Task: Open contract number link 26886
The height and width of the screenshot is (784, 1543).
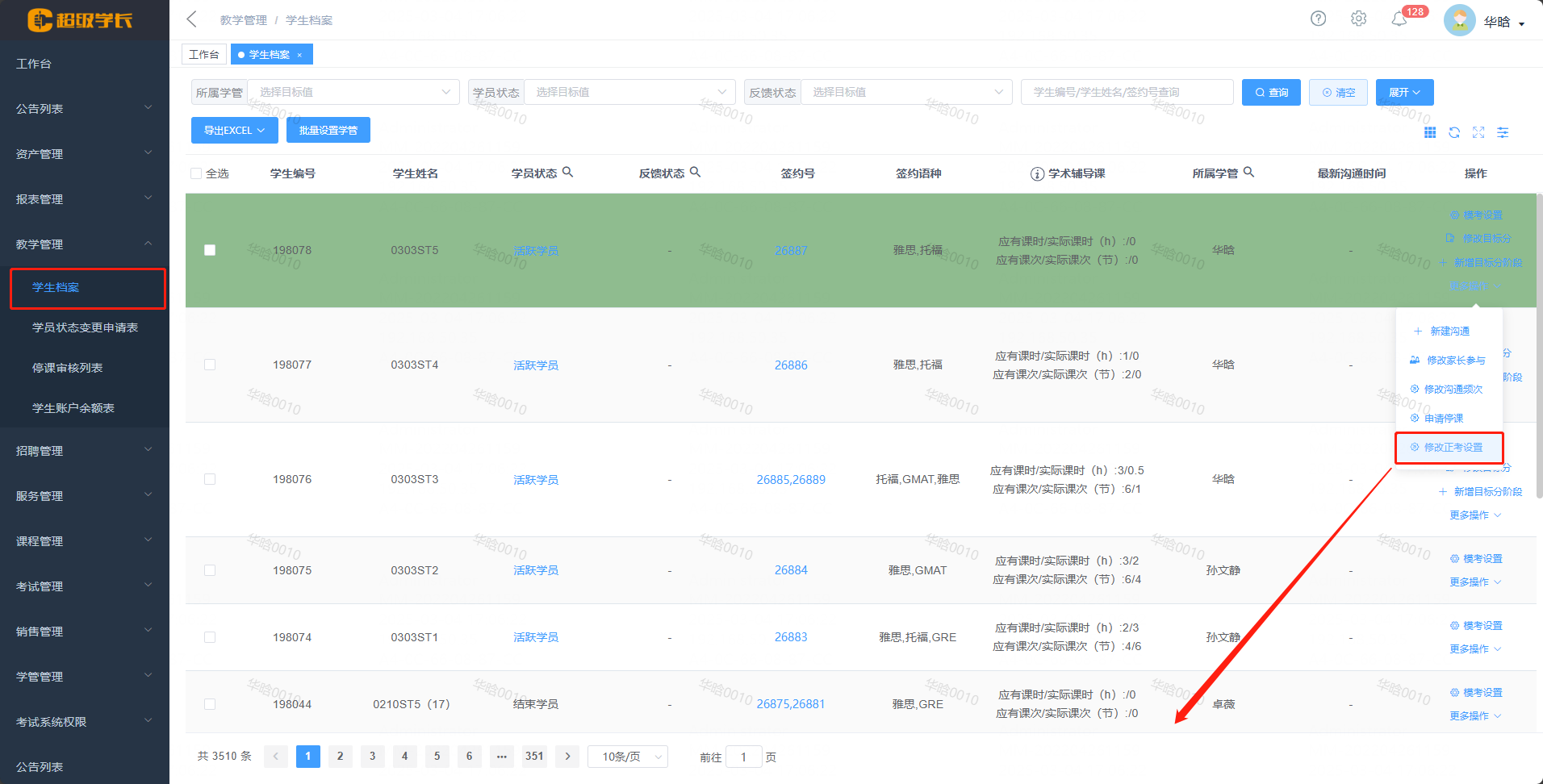Action: point(790,365)
